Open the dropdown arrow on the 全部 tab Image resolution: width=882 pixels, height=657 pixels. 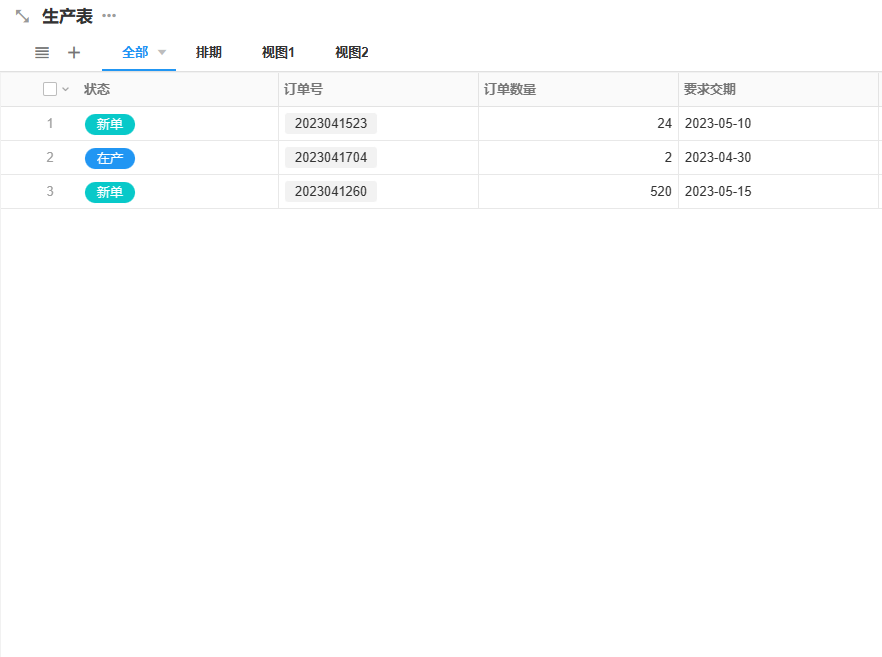(162, 53)
